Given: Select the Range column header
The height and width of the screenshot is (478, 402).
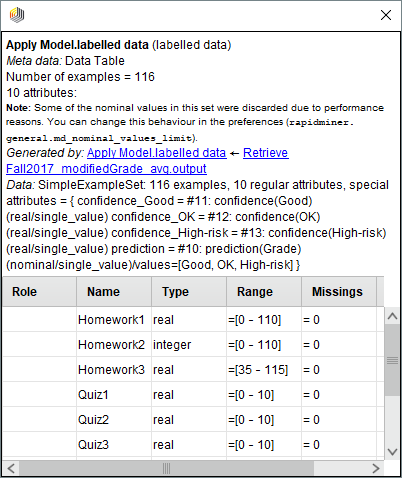Looking at the screenshot, I should coord(264,292).
